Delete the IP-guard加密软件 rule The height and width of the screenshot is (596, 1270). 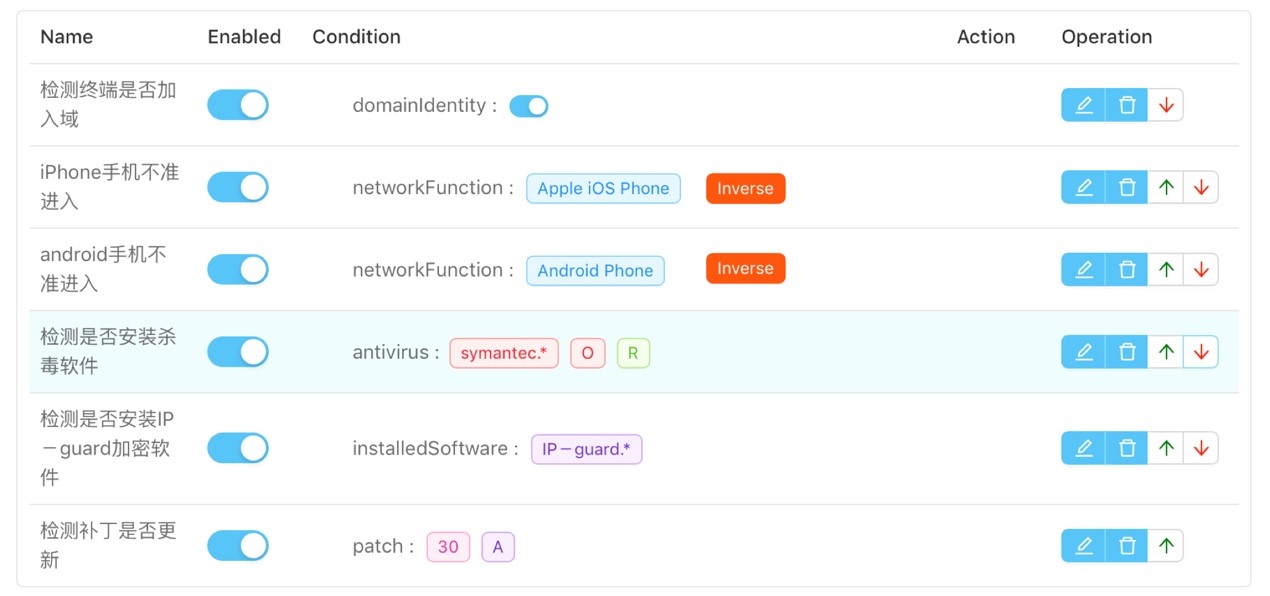1127,449
